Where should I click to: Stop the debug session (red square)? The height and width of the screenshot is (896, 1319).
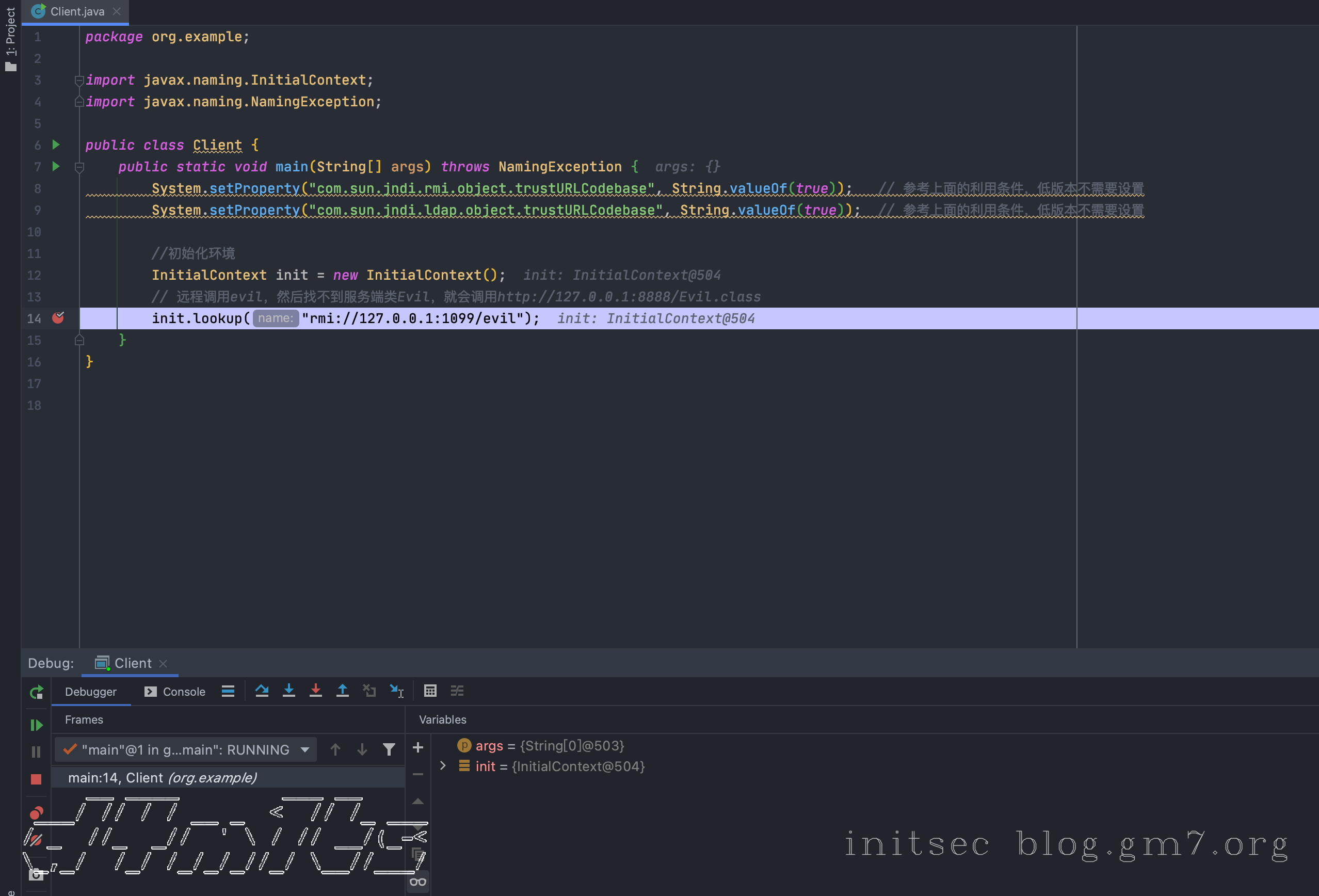(36, 779)
